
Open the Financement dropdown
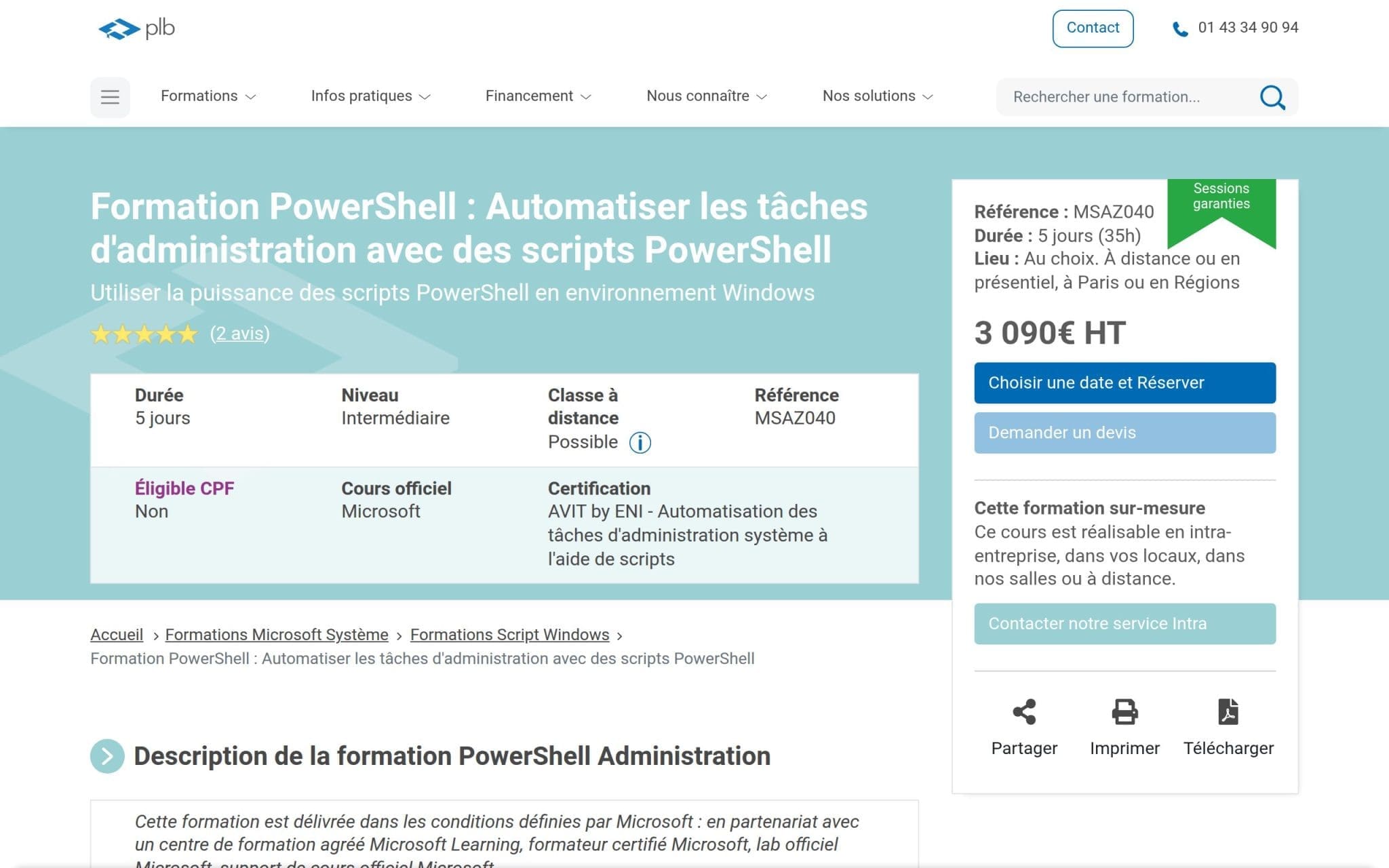click(539, 96)
